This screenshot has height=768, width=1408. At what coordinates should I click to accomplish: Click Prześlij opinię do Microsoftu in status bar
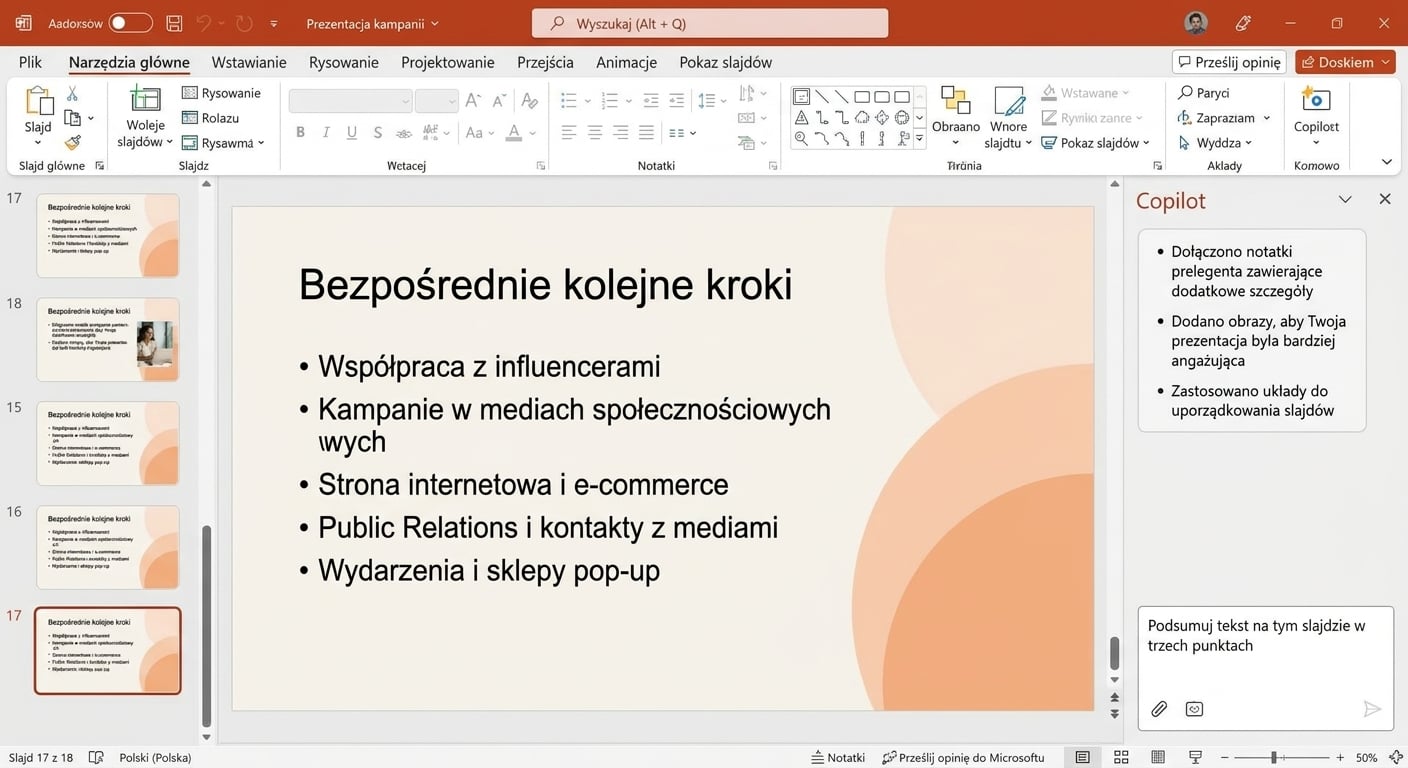pyautogui.click(x=963, y=757)
